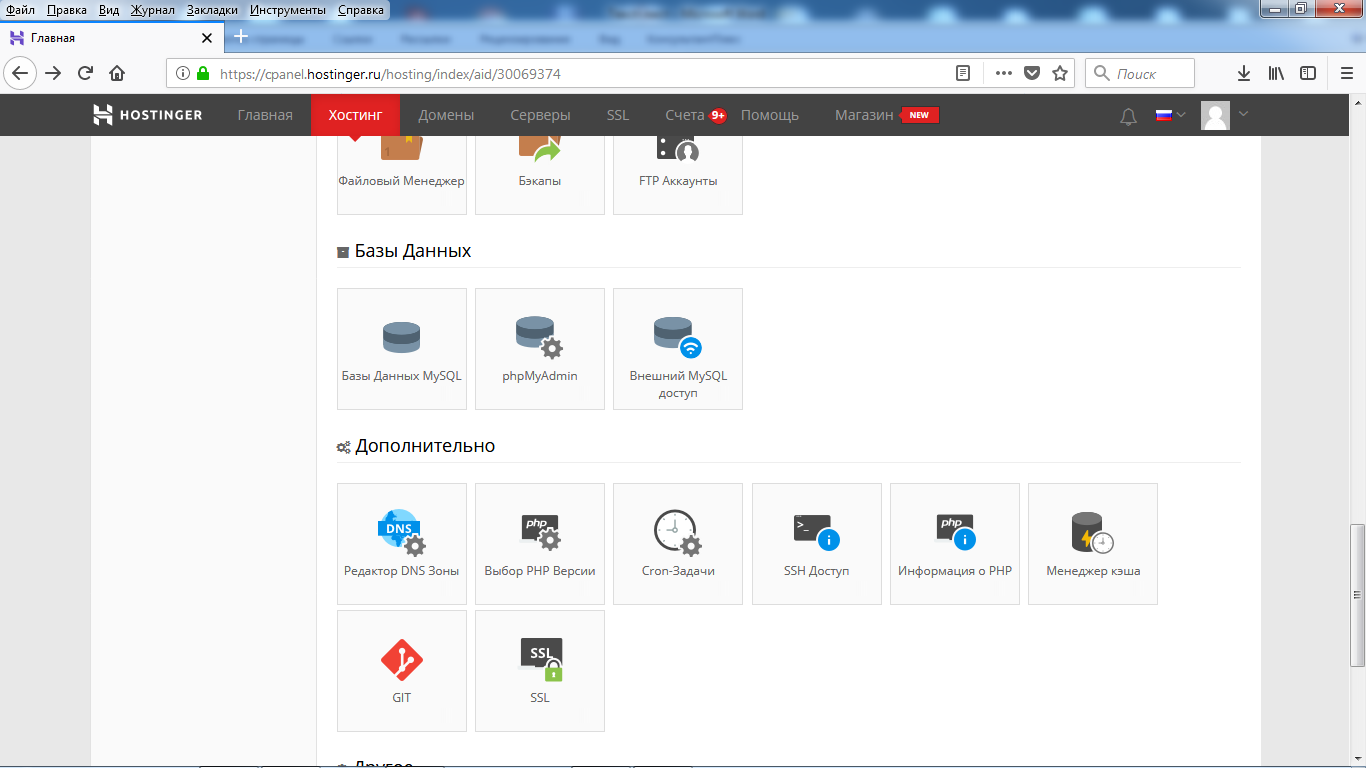Open the Cron-Задачи scheduler icon
Viewport: 1366px width, 768px height.
click(x=678, y=543)
